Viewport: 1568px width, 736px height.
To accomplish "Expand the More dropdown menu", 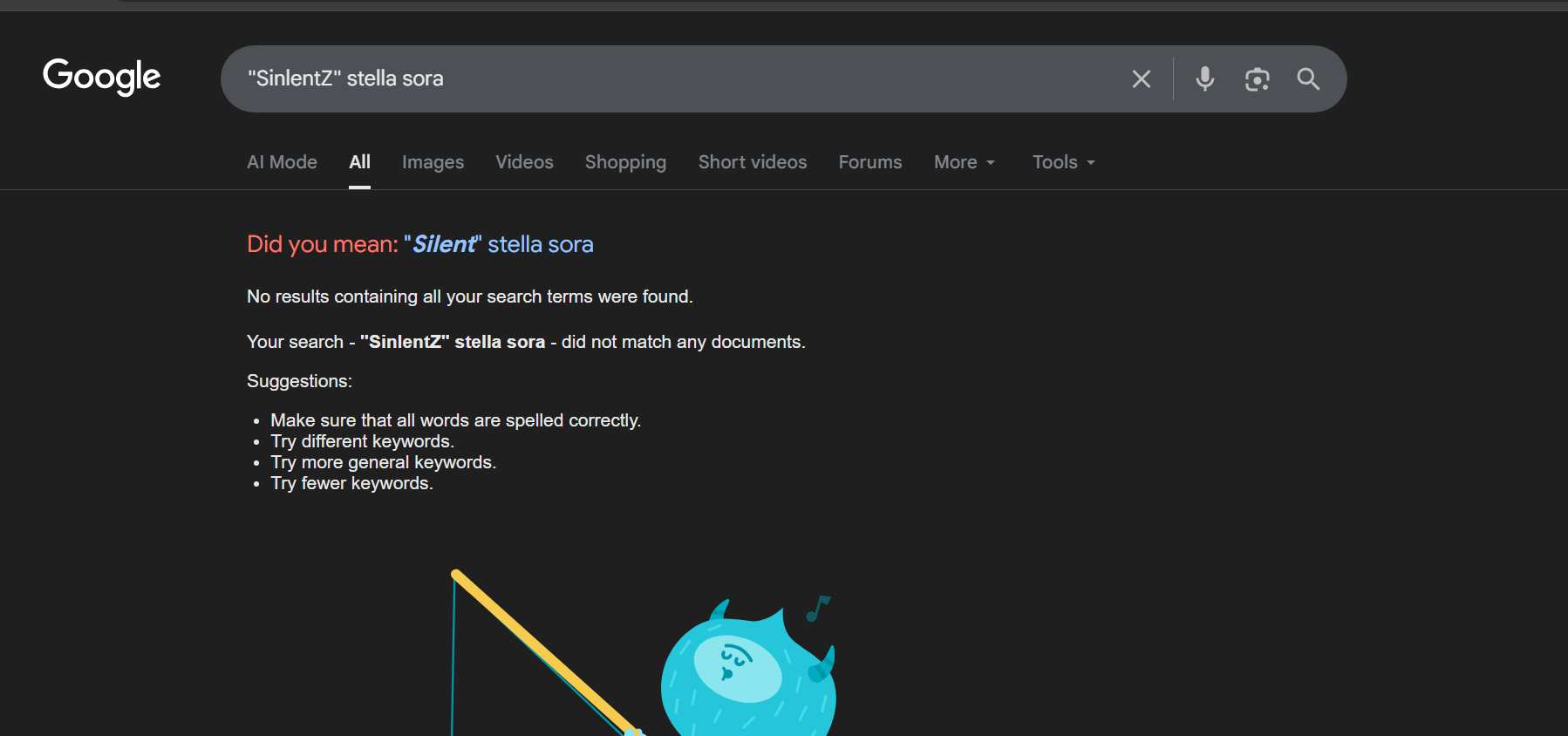I will (x=965, y=162).
